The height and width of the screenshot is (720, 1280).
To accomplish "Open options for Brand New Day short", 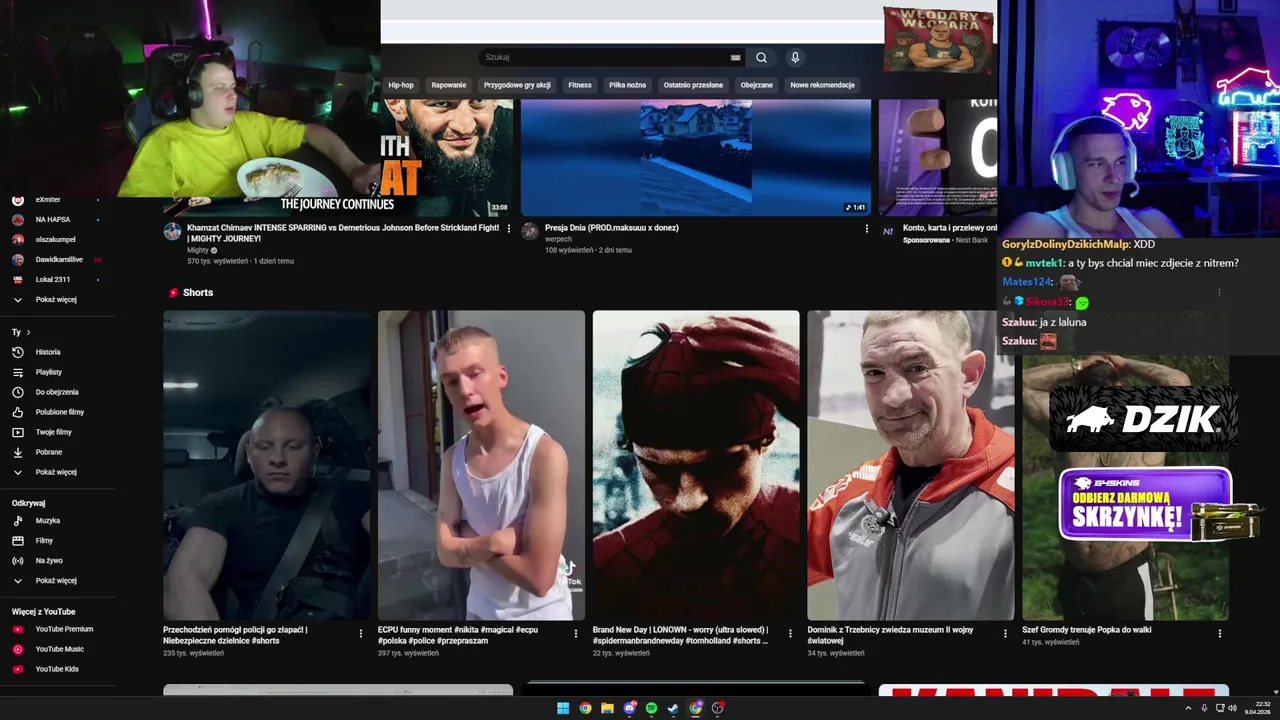I will pyautogui.click(x=791, y=633).
